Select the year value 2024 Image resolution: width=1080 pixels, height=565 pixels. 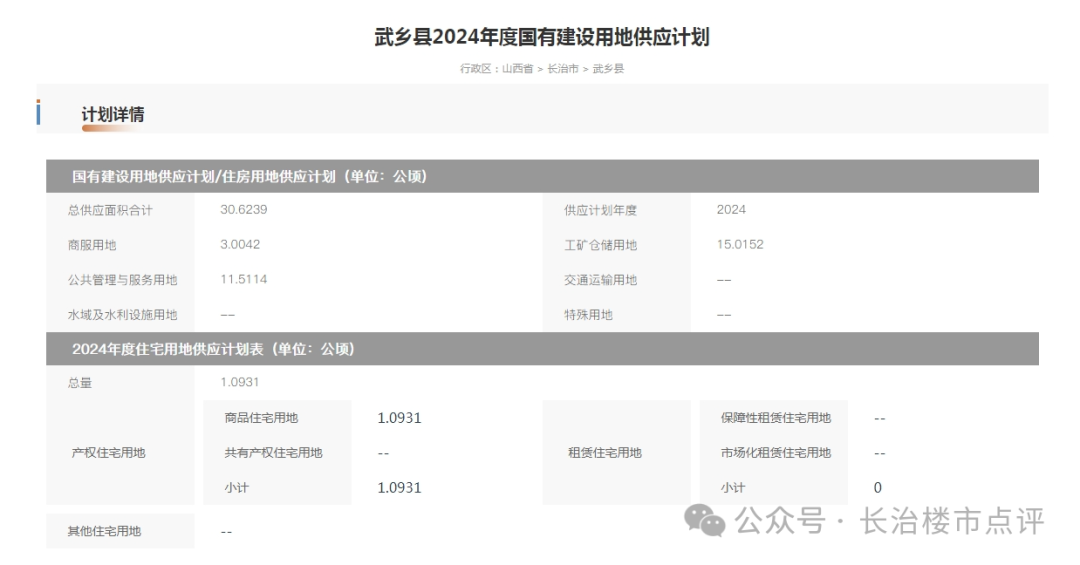pyautogui.click(x=731, y=209)
